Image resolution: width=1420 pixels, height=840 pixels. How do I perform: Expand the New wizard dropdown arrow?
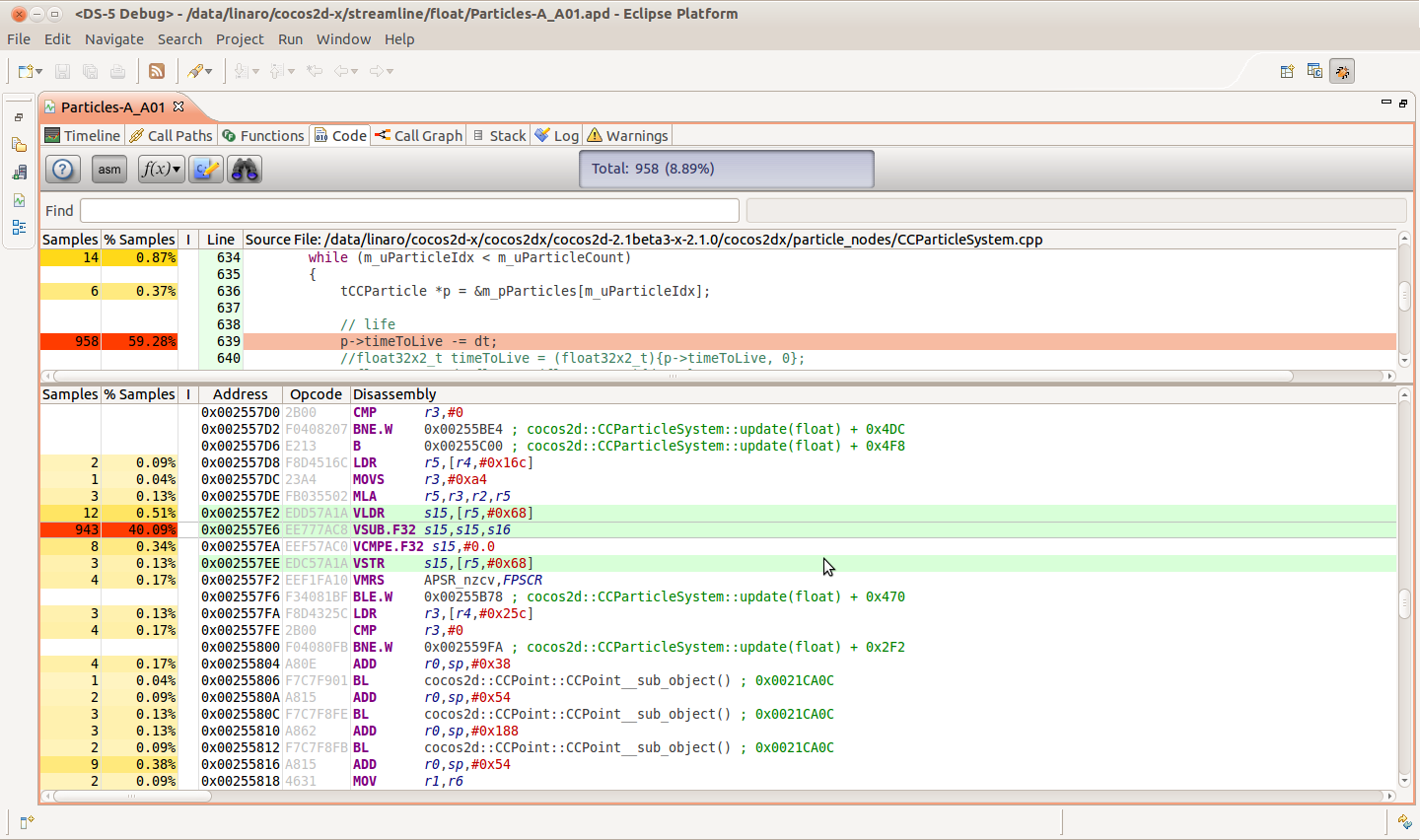[x=38, y=71]
